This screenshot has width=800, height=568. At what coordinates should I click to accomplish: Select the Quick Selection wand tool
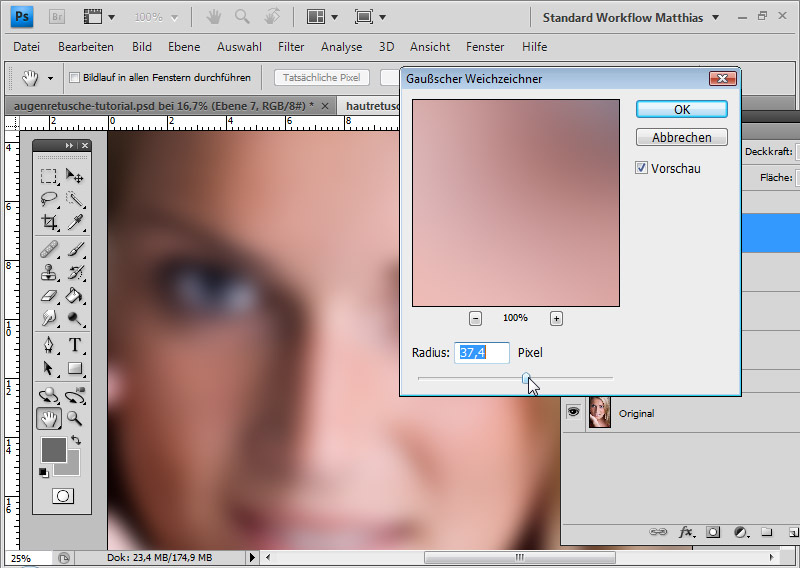[74, 199]
